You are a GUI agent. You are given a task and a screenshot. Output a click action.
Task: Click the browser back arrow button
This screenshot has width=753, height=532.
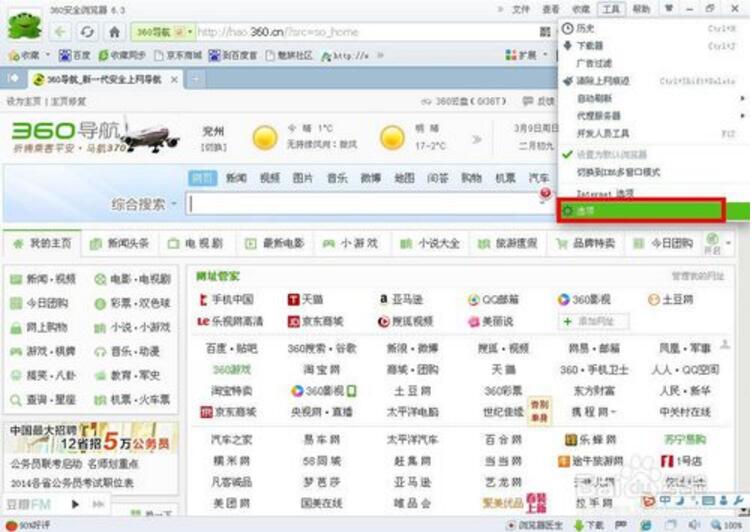click(60, 32)
